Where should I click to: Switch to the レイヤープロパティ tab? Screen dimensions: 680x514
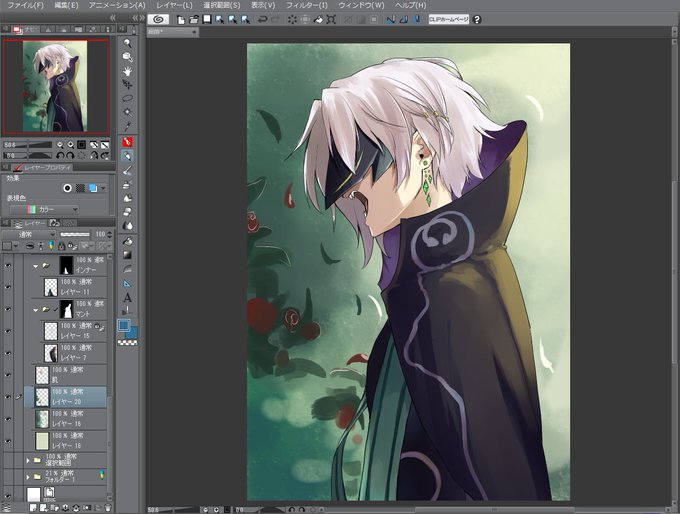[x=42, y=167]
